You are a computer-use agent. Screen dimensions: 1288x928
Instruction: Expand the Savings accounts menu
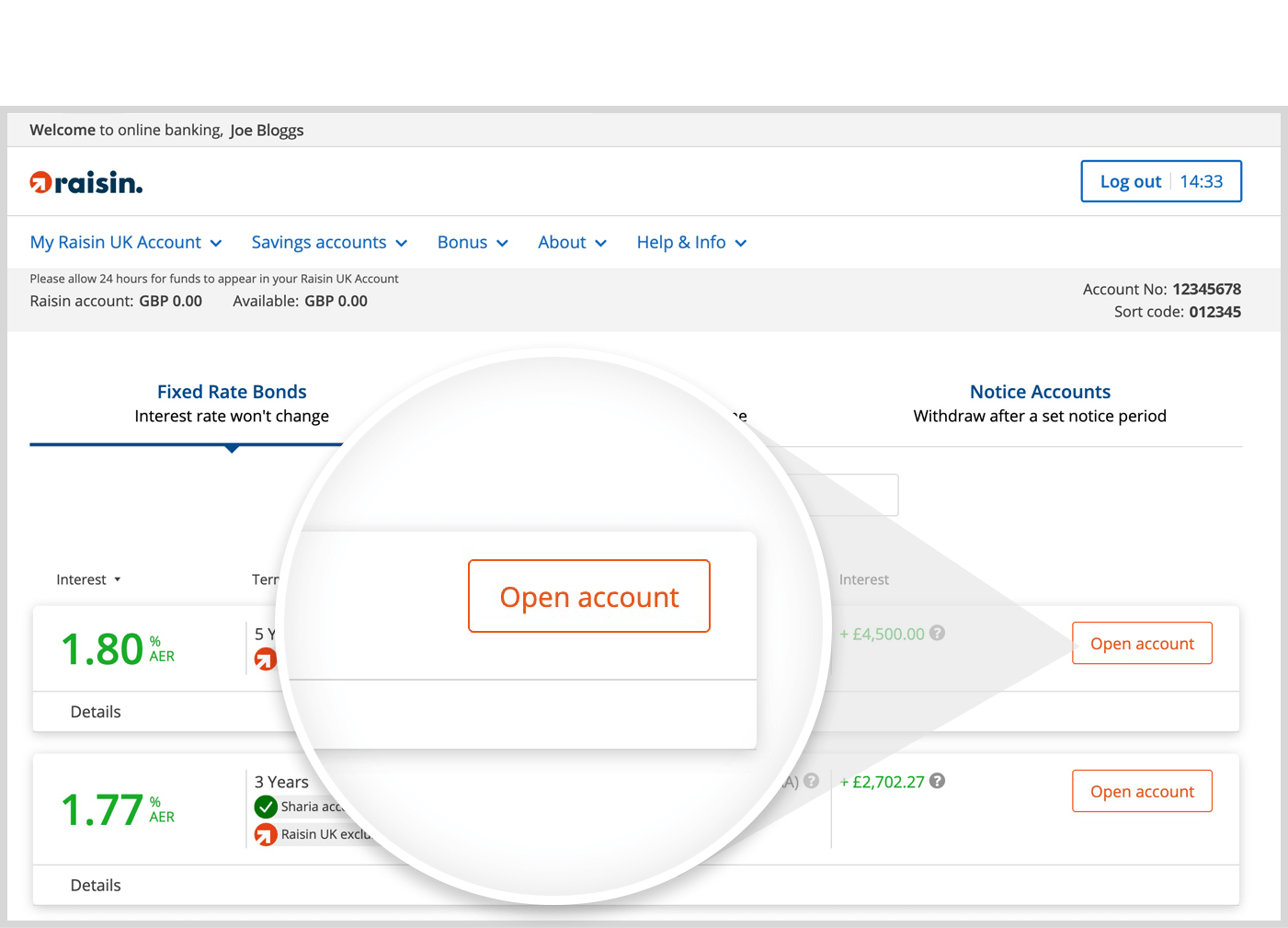point(329,242)
